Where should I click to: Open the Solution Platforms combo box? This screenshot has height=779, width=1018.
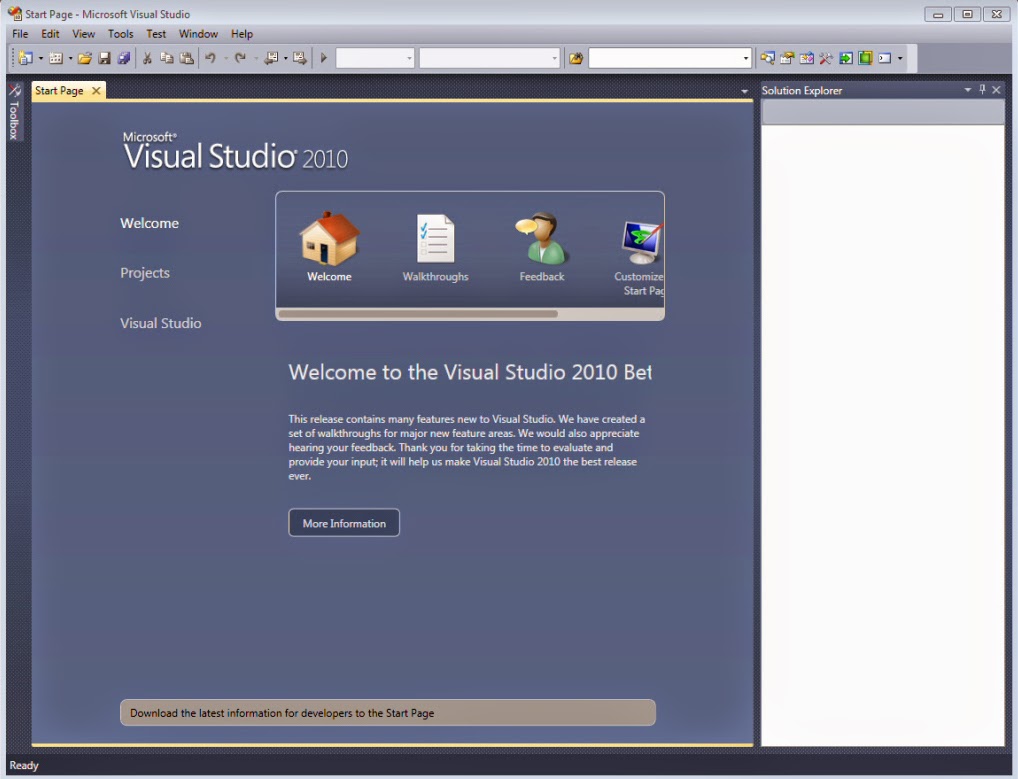(x=490, y=58)
